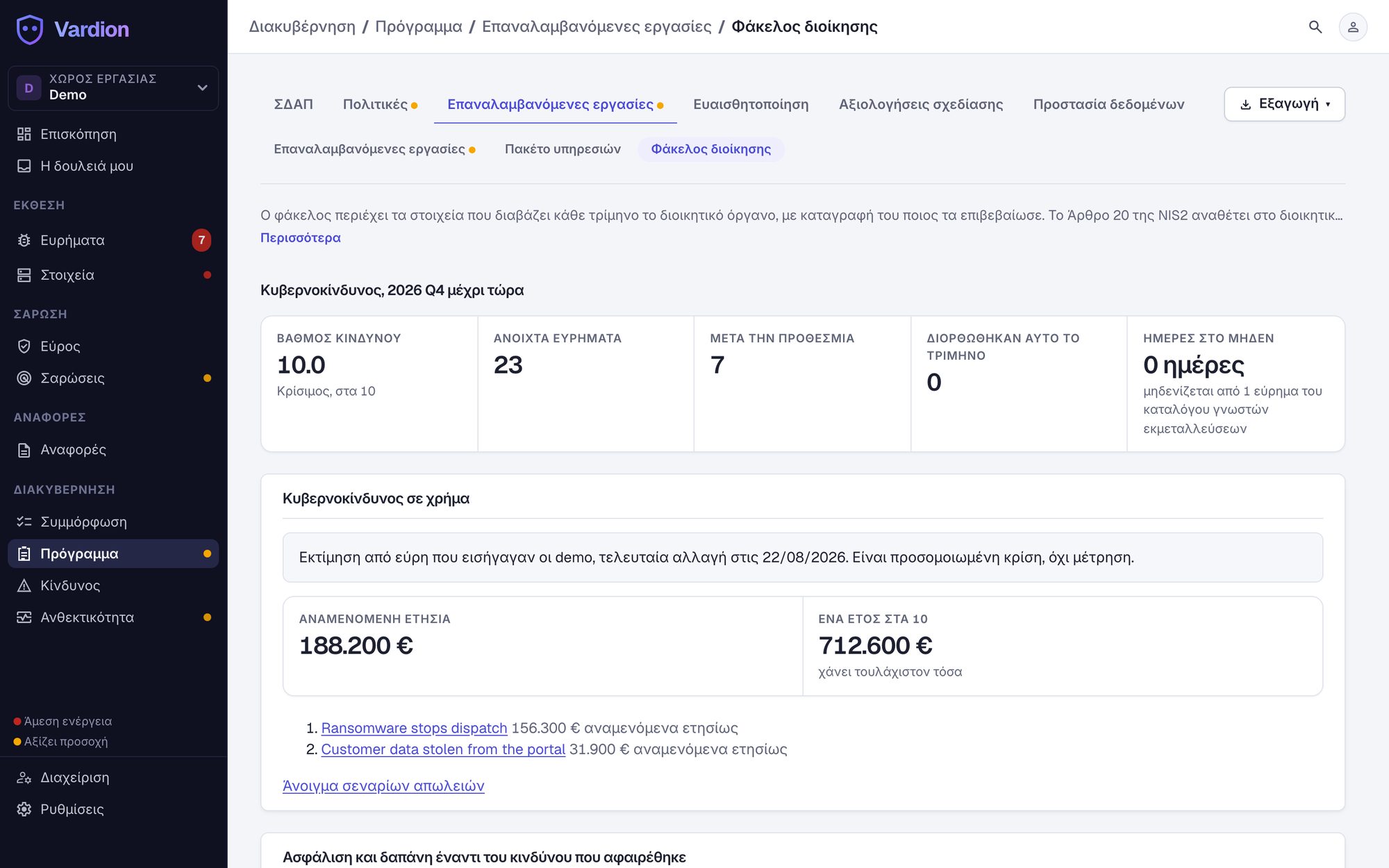Click the Συμμόρφωση checklist icon

[24, 521]
